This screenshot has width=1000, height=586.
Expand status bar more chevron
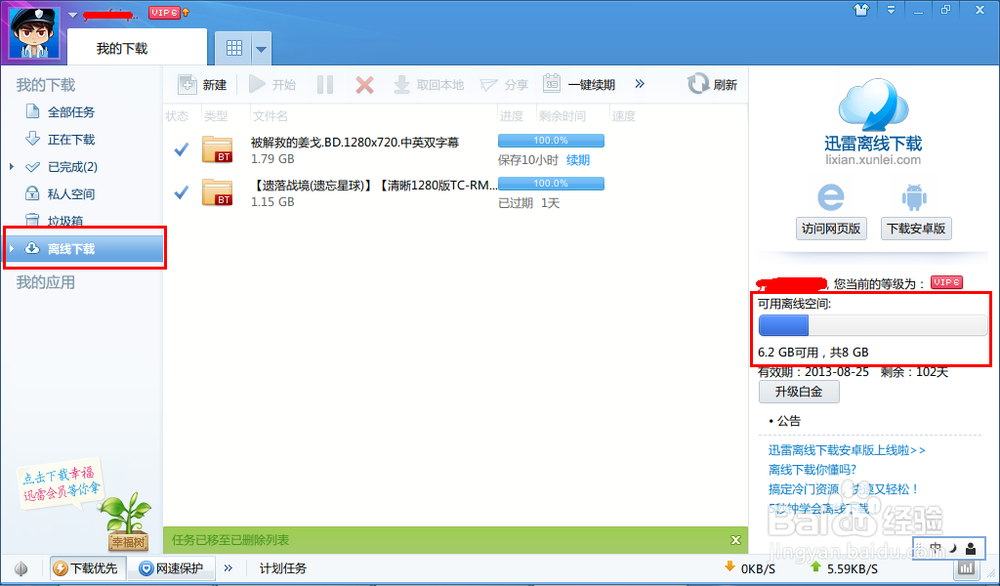tap(228, 568)
